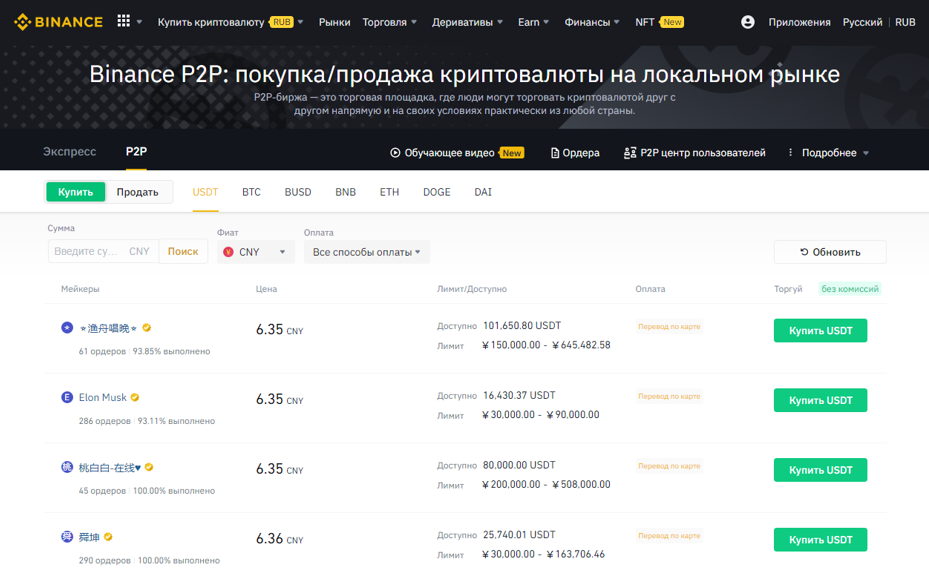Select the BUSD coin tab
The width and height of the screenshot is (929, 575).
297,192
